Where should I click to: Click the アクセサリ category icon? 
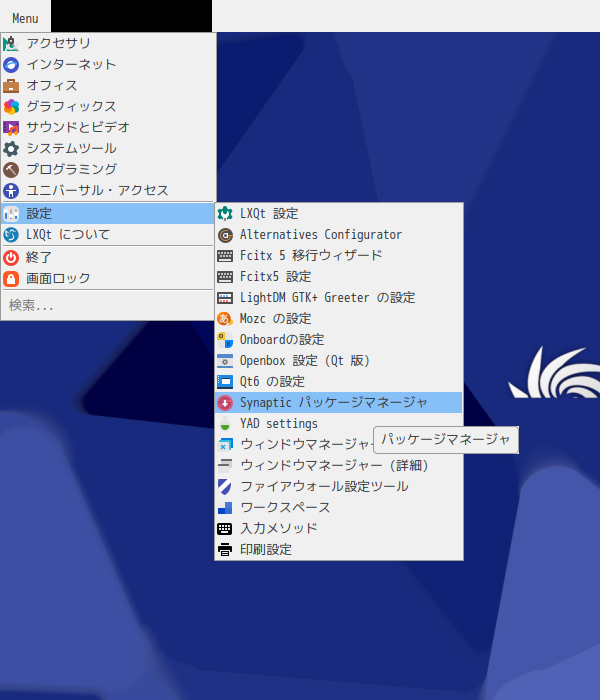[11, 43]
